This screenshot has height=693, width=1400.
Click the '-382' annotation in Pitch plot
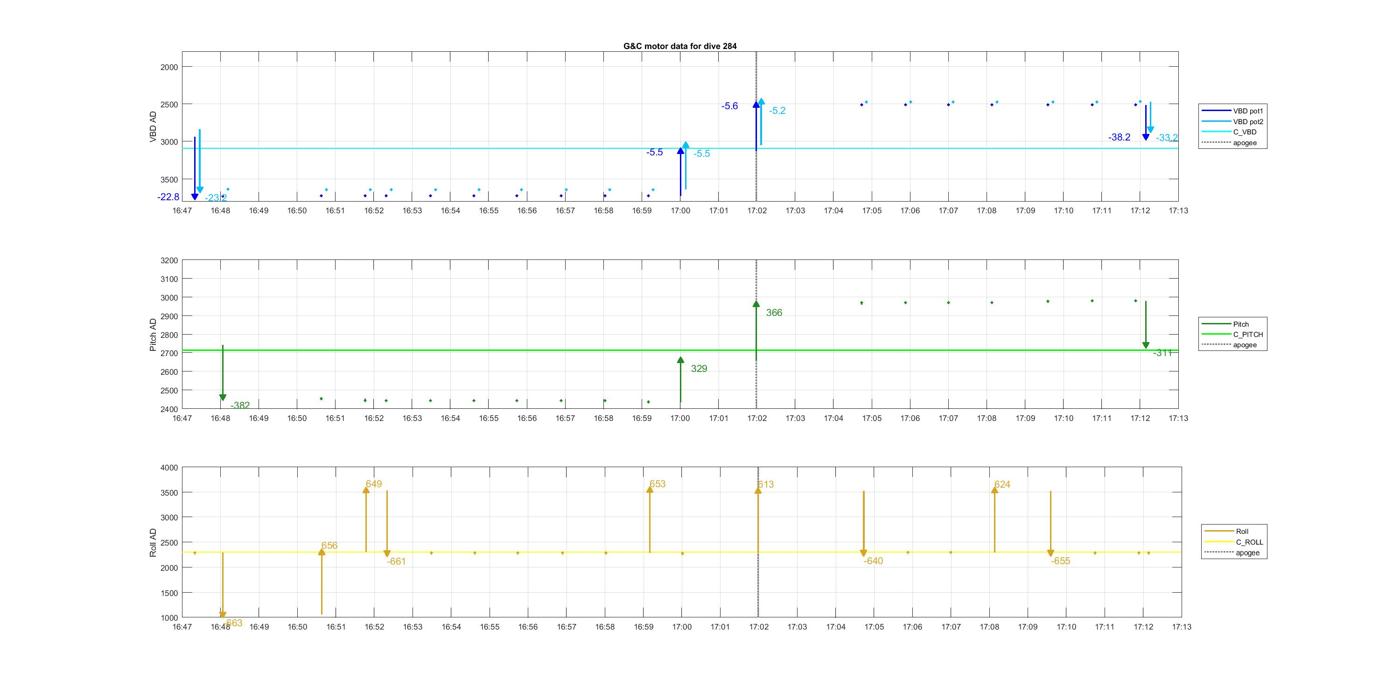pos(240,405)
